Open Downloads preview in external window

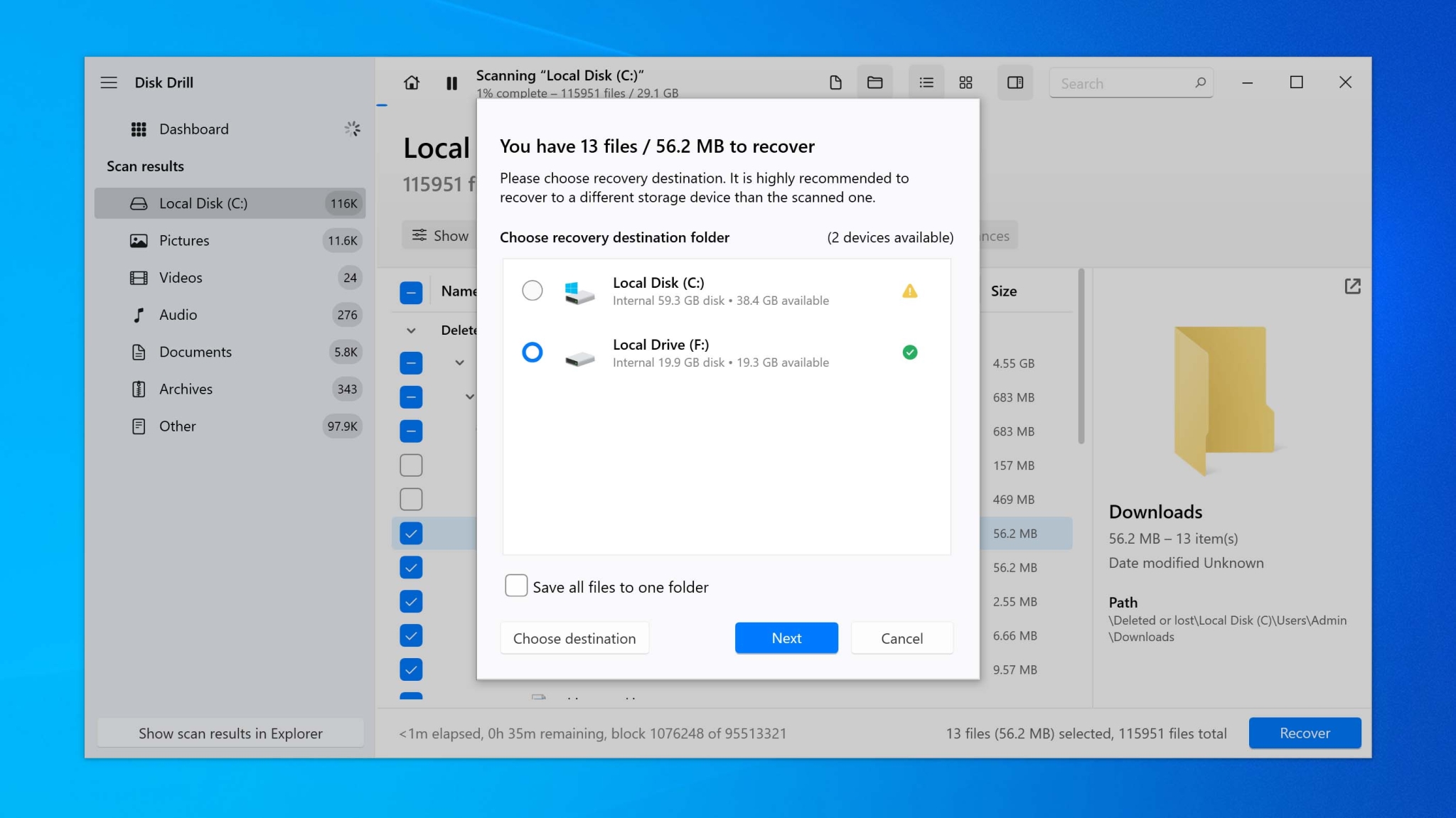point(1353,286)
